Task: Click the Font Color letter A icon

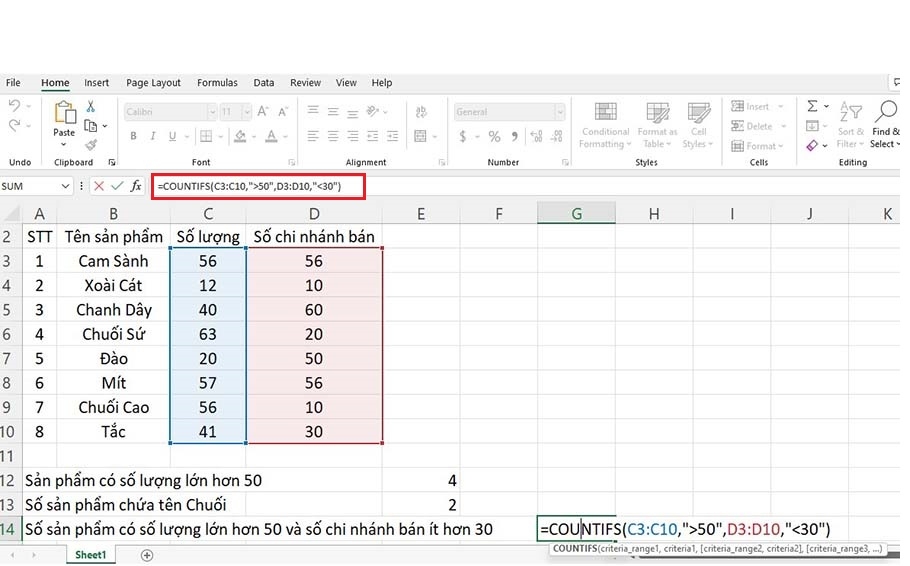Action: coord(271,136)
